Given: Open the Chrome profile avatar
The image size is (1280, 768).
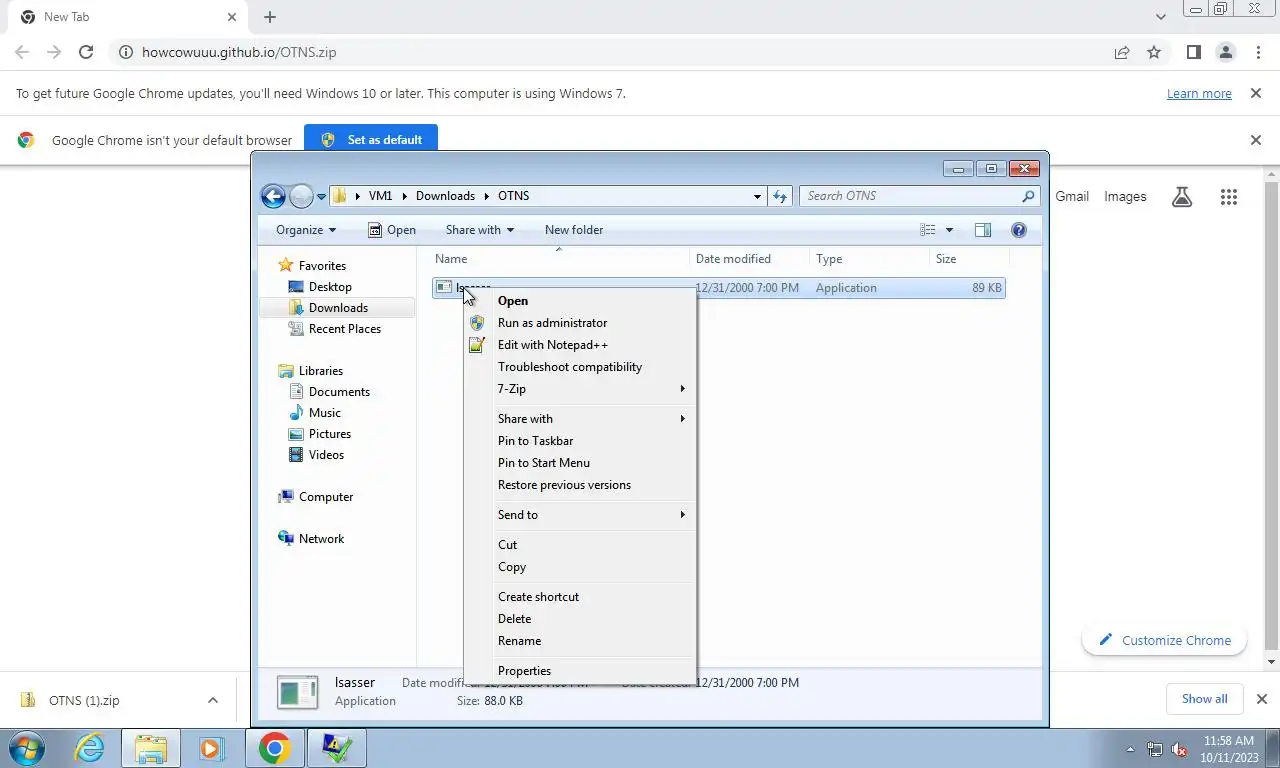Looking at the screenshot, I should pyautogui.click(x=1225, y=52).
